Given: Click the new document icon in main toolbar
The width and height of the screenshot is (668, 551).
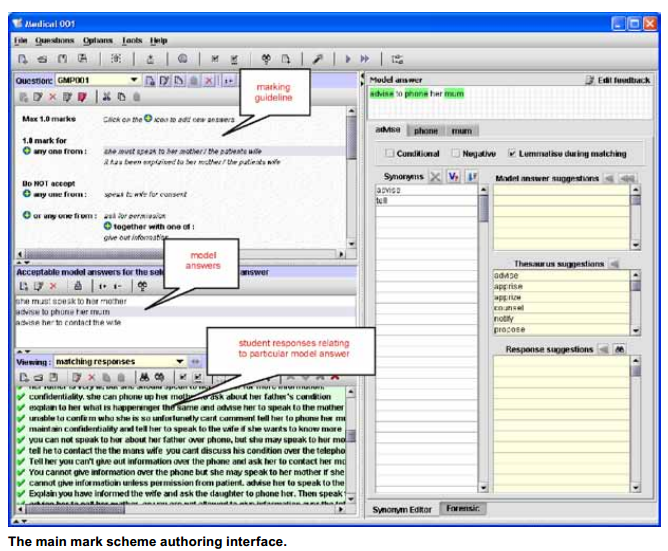Looking at the screenshot, I should [x=23, y=59].
